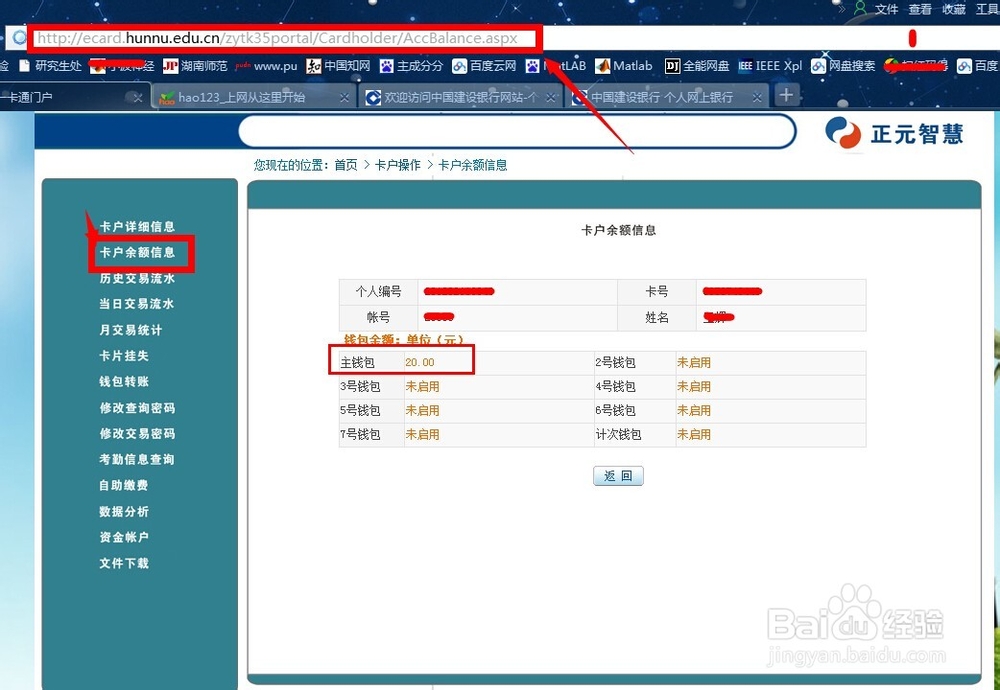The width and height of the screenshot is (1000, 690).
Task: Open the 湖南师范 bookmark
Action: pyautogui.click(x=203, y=66)
